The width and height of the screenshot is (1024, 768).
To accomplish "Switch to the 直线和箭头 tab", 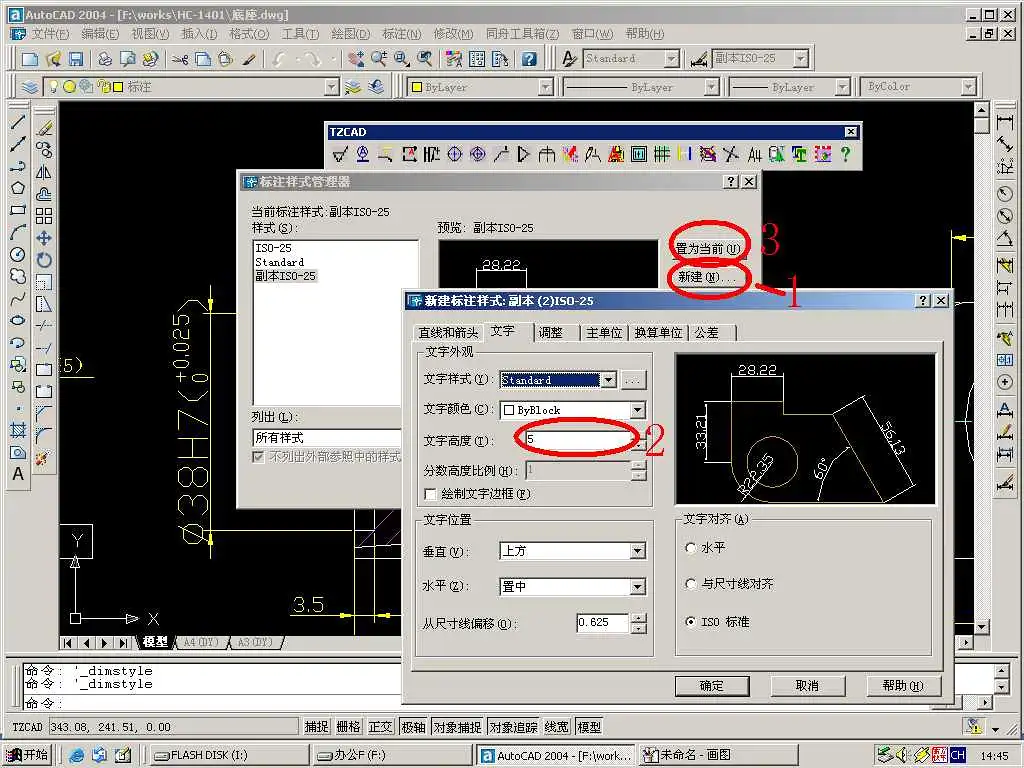I will 448,333.
